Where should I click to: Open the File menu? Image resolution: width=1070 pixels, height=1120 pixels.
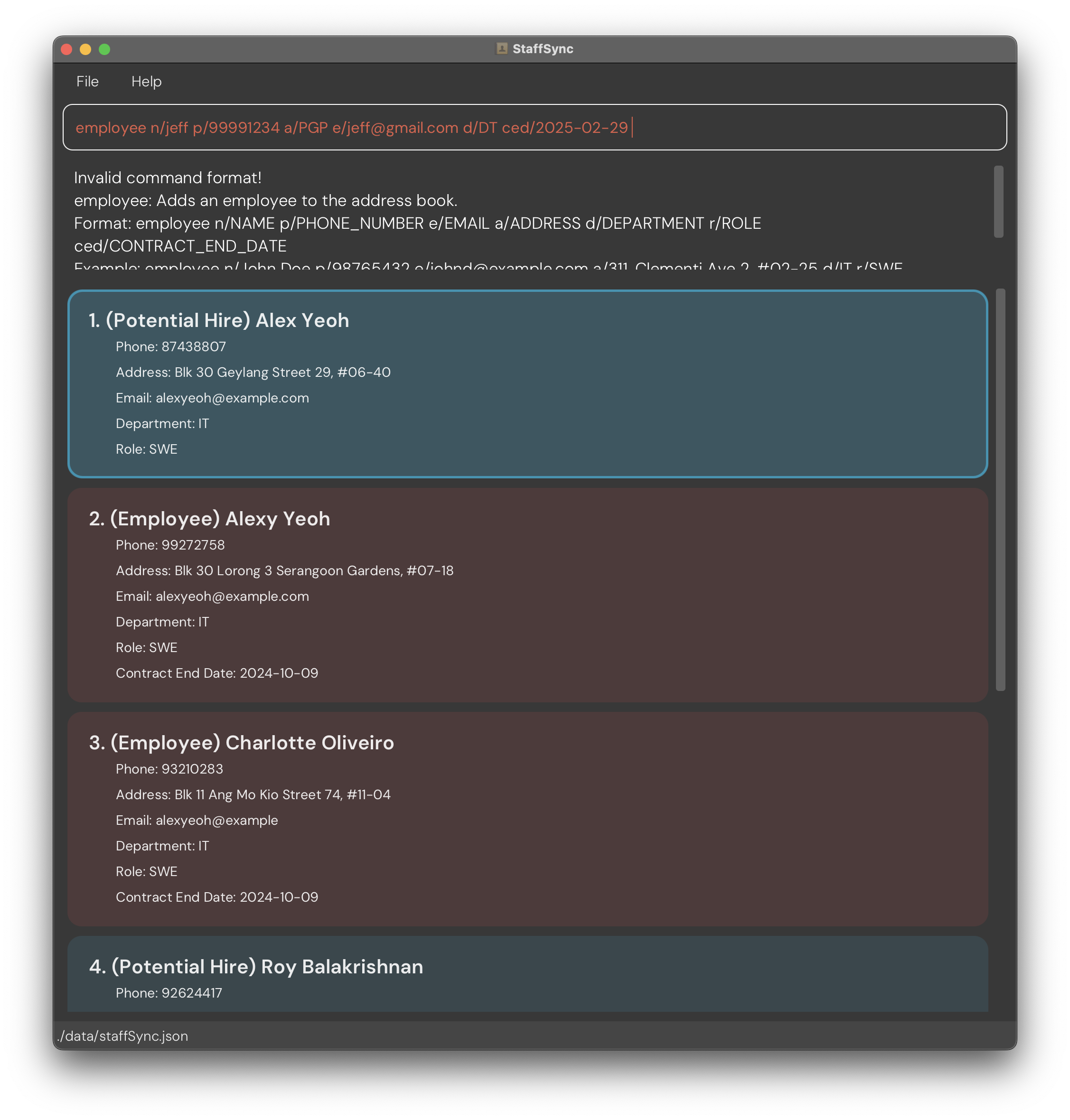coord(87,82)
